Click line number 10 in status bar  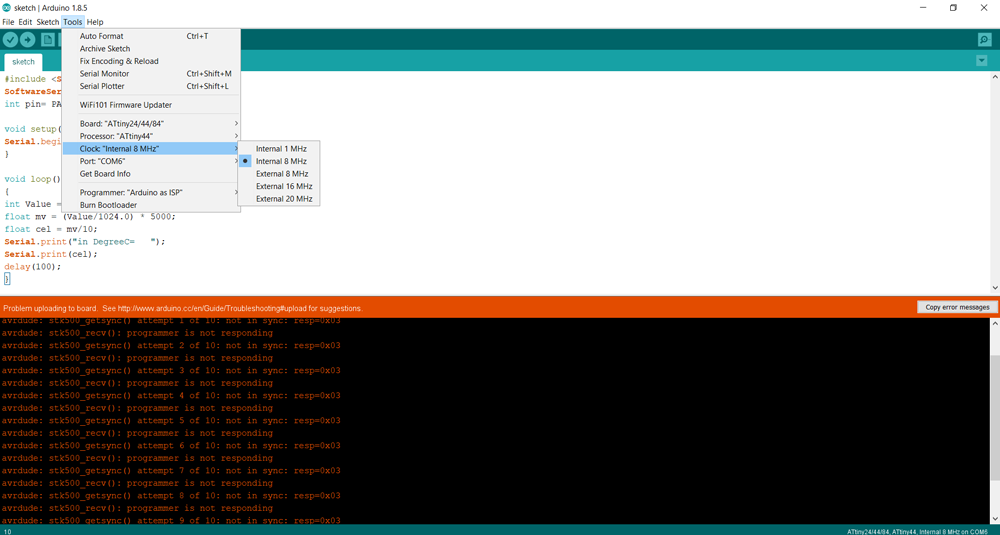click(x=7, y=531)
